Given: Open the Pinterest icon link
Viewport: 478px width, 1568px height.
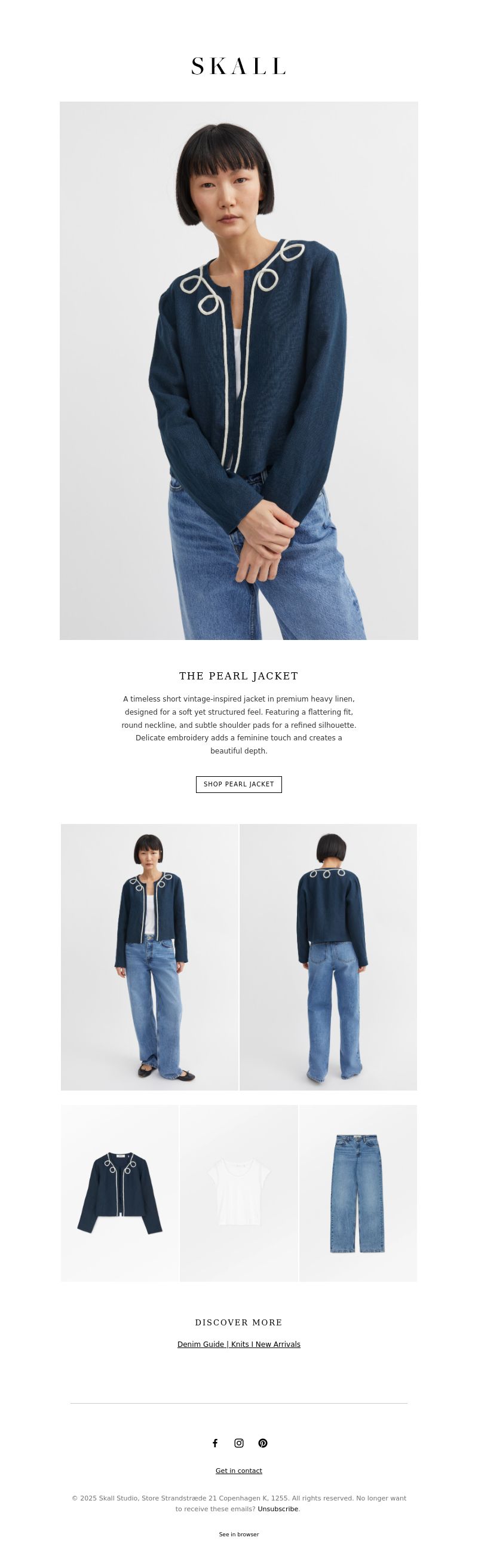Looking at the screenshot, I should coord(263,1443).
